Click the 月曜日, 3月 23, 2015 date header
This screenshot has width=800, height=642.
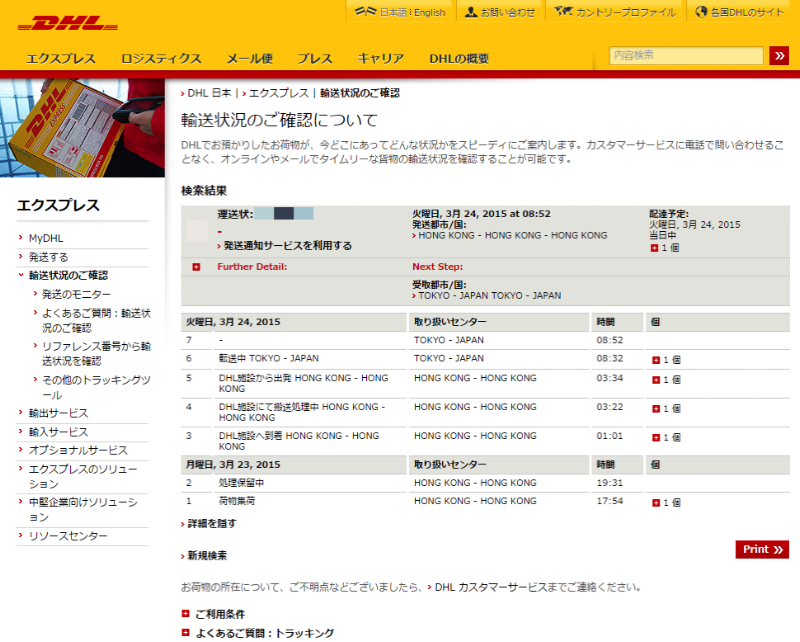(x=233, y=464)
